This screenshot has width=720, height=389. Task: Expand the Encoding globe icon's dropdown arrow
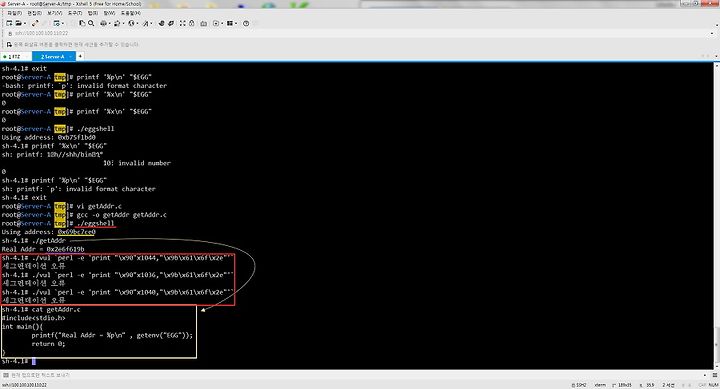137,23
